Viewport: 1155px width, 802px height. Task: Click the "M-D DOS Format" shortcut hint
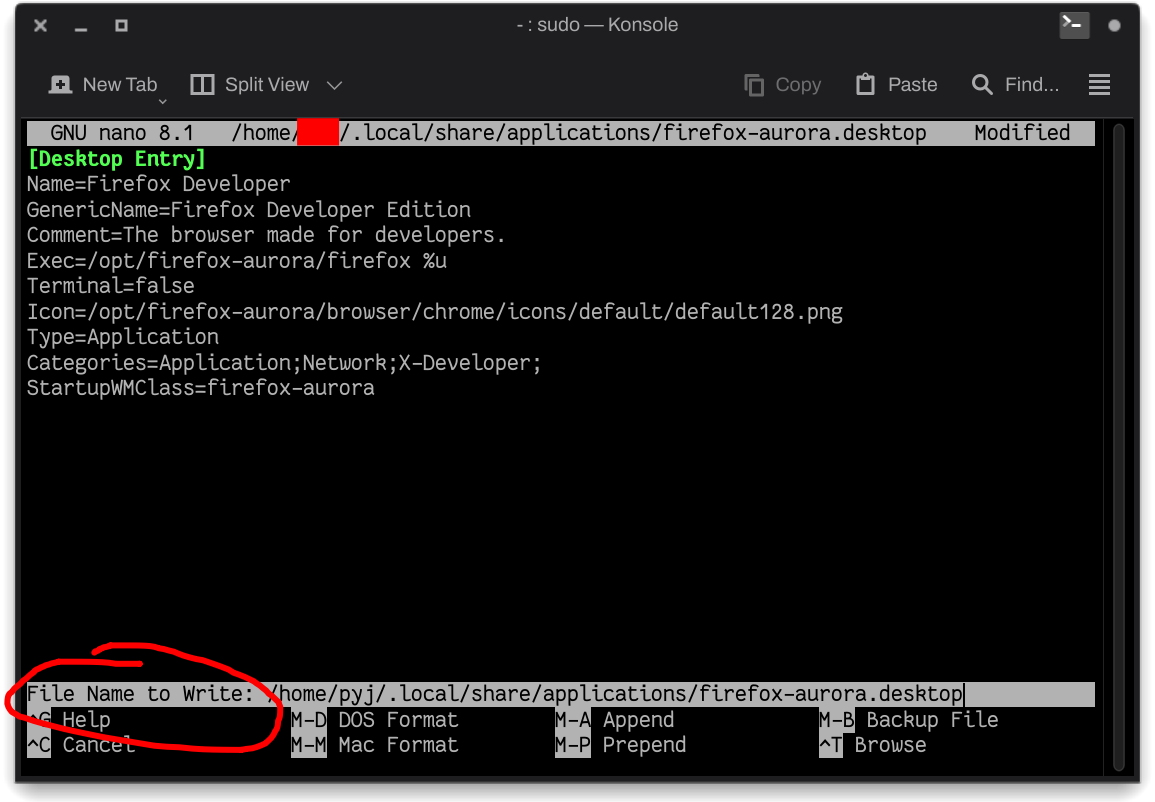(374, 720)
